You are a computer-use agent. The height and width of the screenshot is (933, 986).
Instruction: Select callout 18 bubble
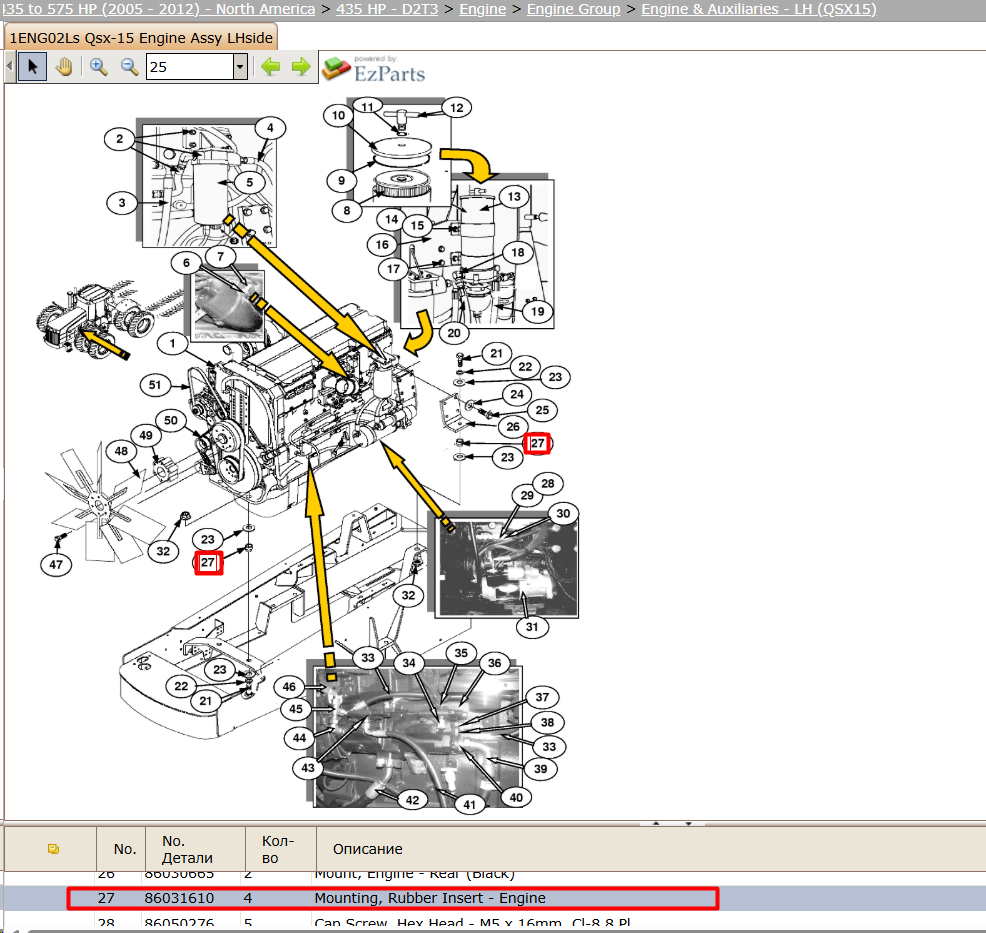(518, 252)
